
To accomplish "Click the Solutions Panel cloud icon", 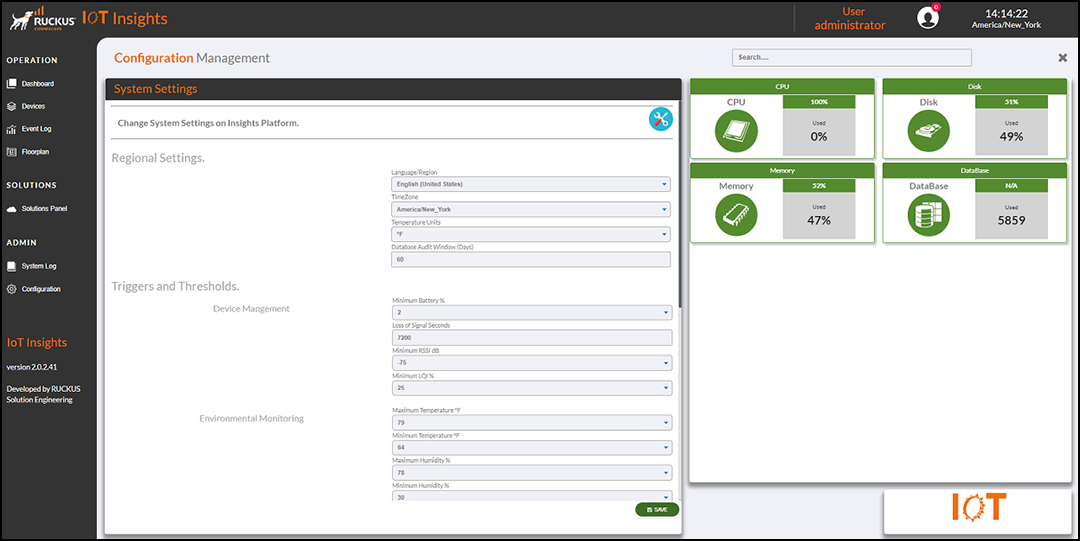I will click(x=11, y=208).
